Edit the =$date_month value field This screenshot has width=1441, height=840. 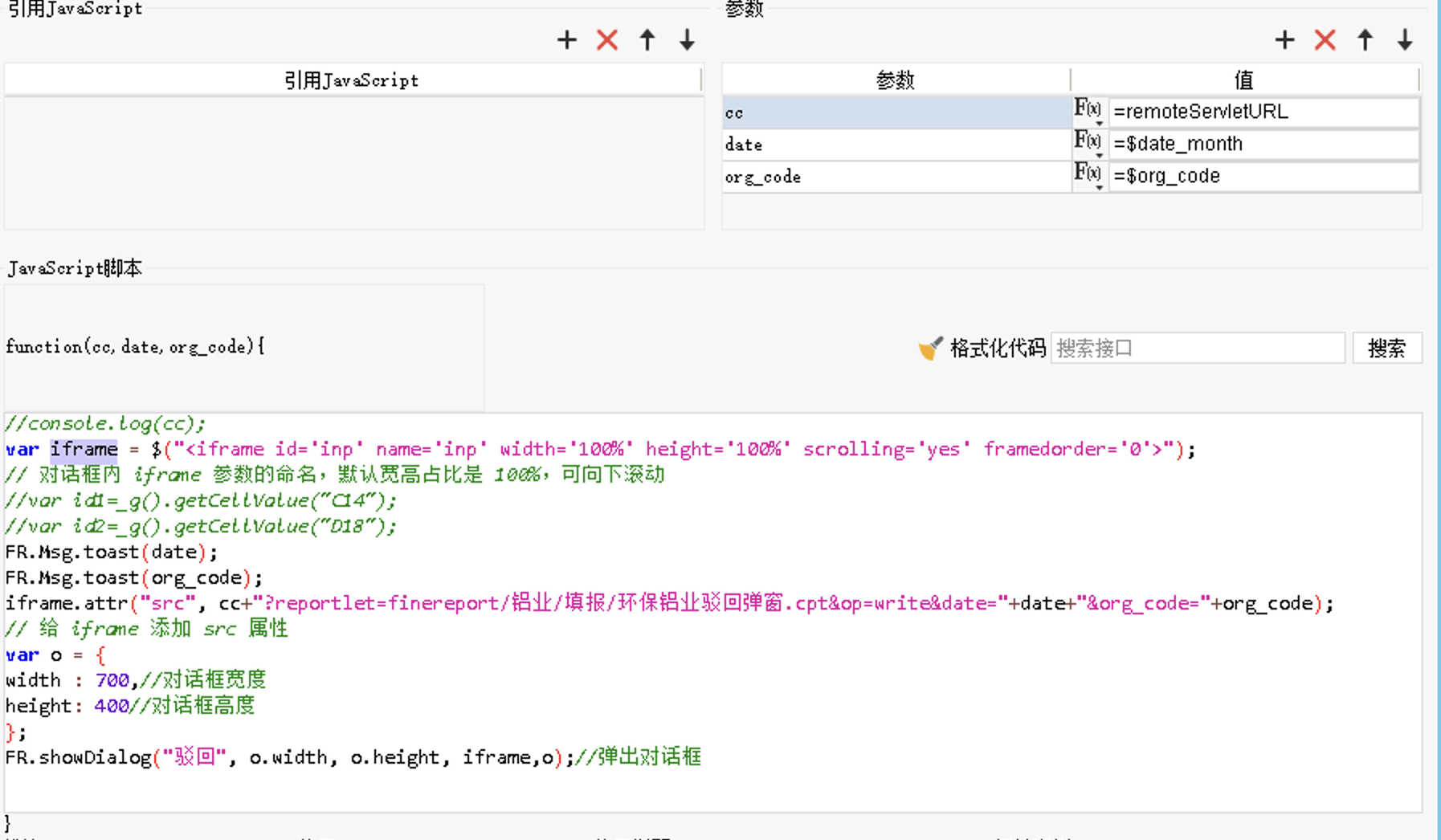tap(1263, 144)
